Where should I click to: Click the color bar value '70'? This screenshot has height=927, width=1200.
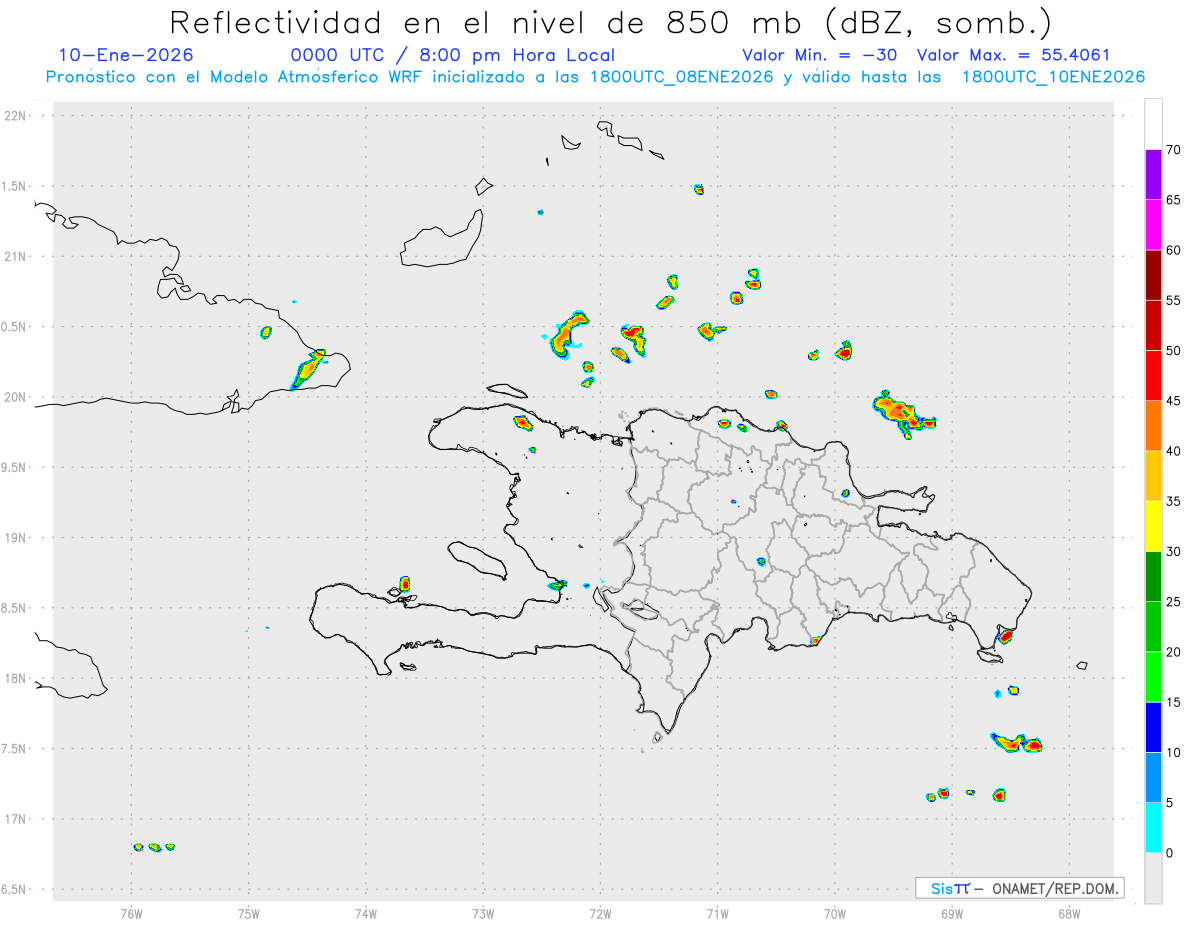coord(1174,149)
